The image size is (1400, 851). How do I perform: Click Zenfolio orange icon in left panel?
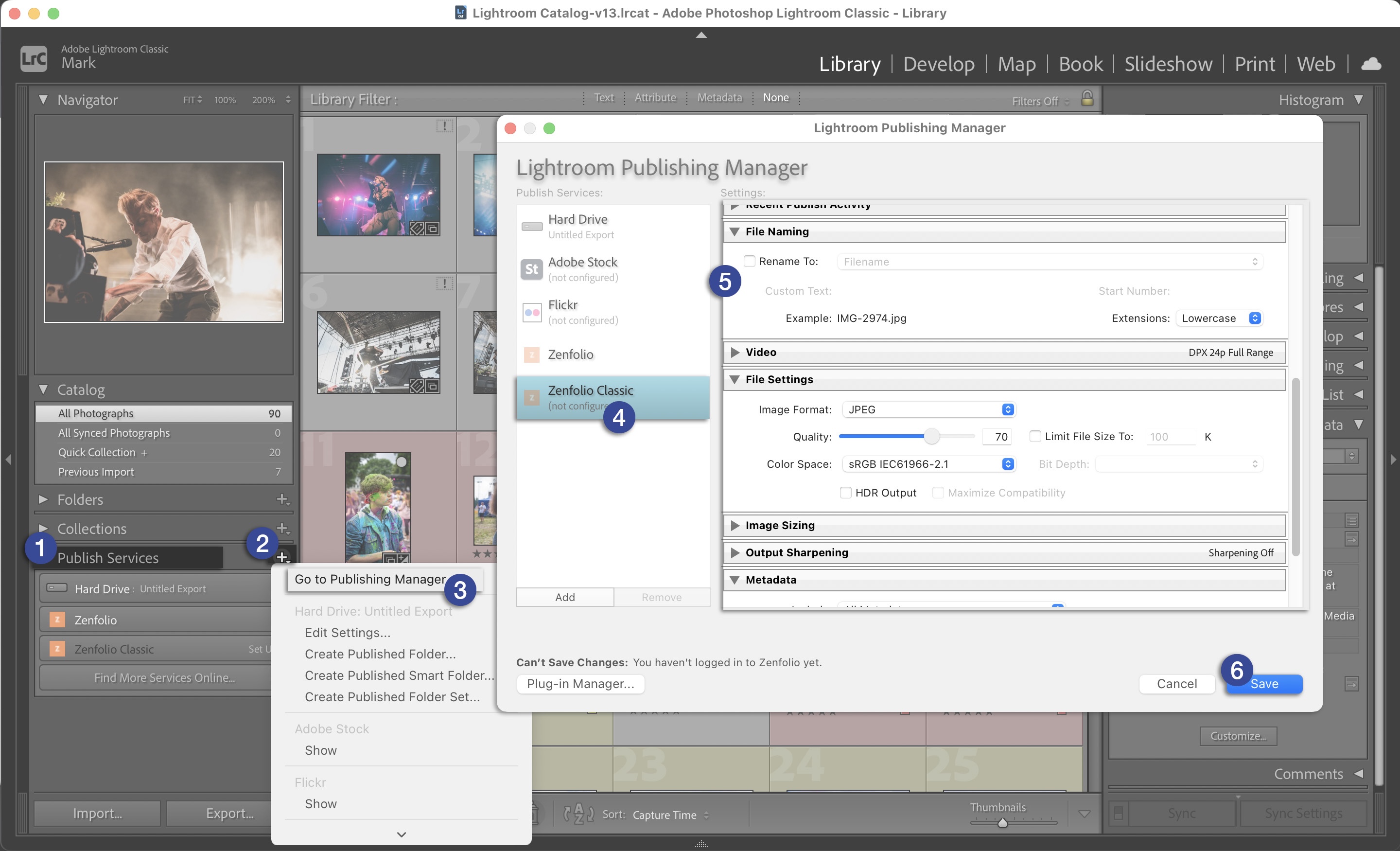pos(57,619)
